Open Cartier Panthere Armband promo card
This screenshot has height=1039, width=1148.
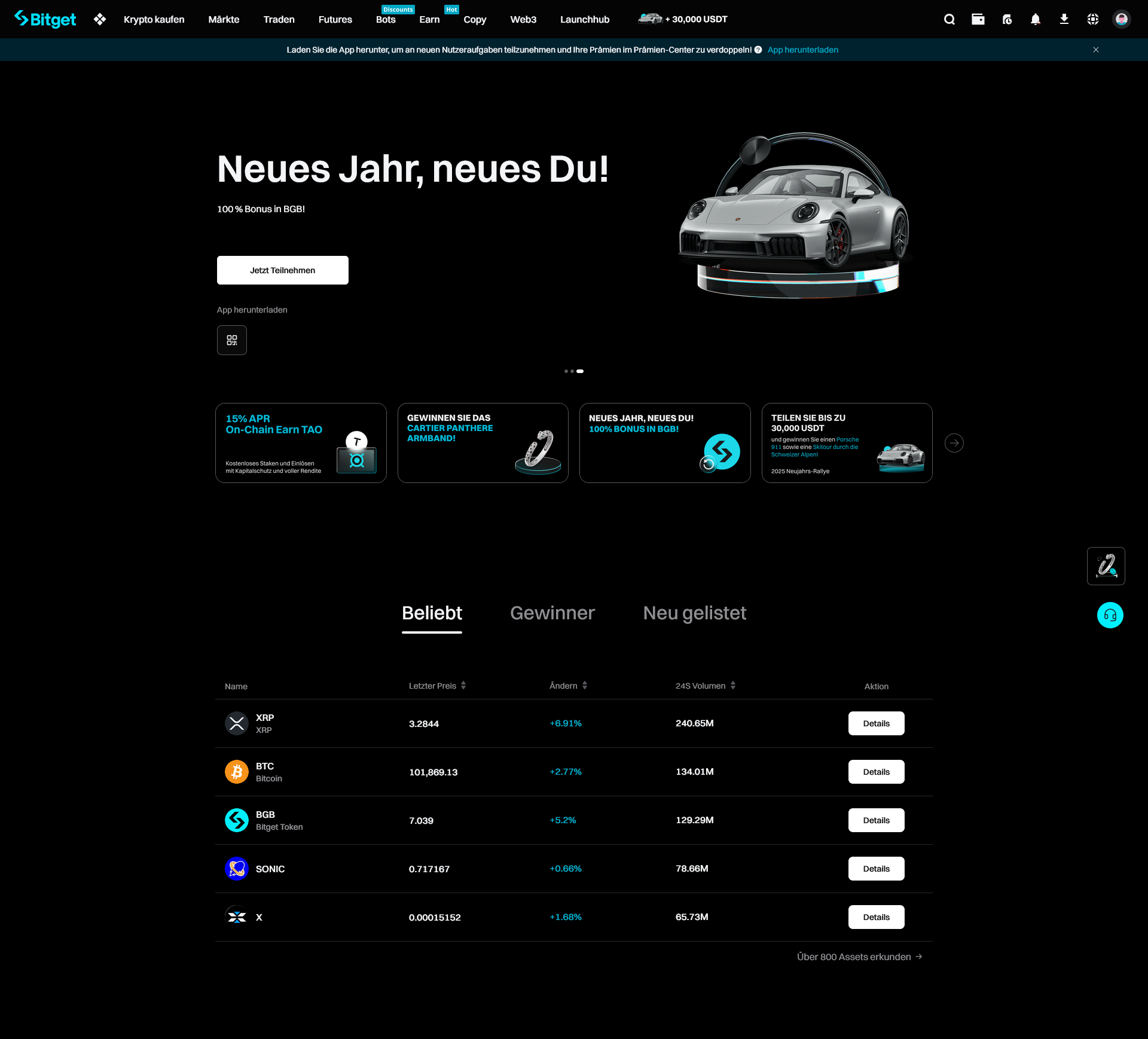click(483, 443)
